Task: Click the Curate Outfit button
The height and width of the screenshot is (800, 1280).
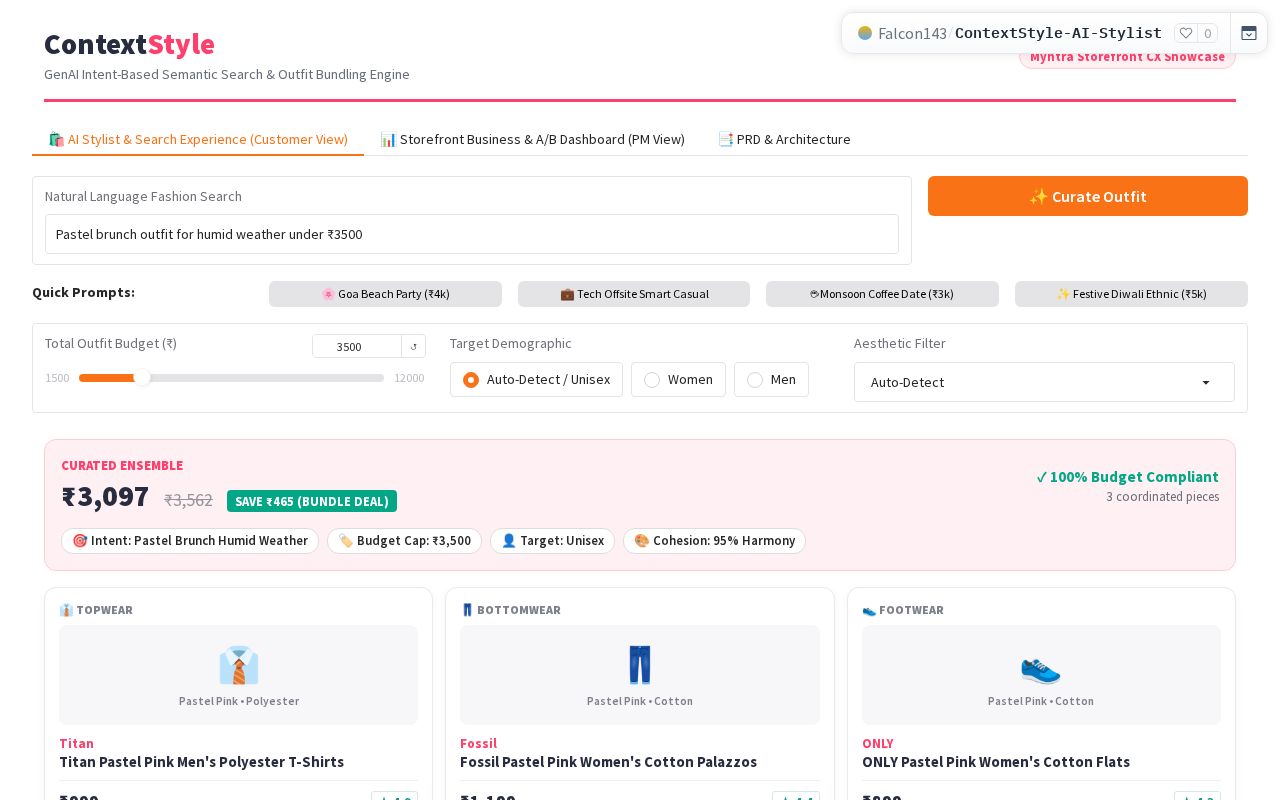Action: click(x=1088, y=196)
